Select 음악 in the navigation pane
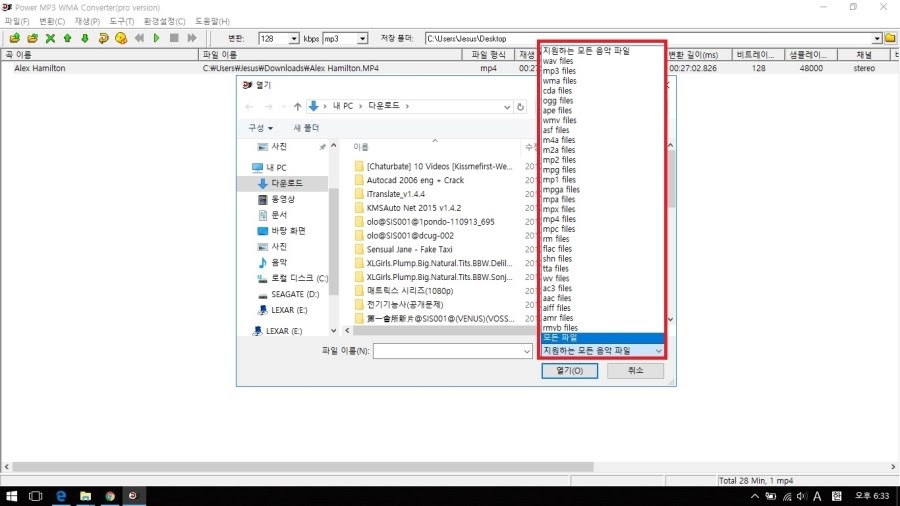The height and width of the screenshot is (506, 900). point(279,262)
